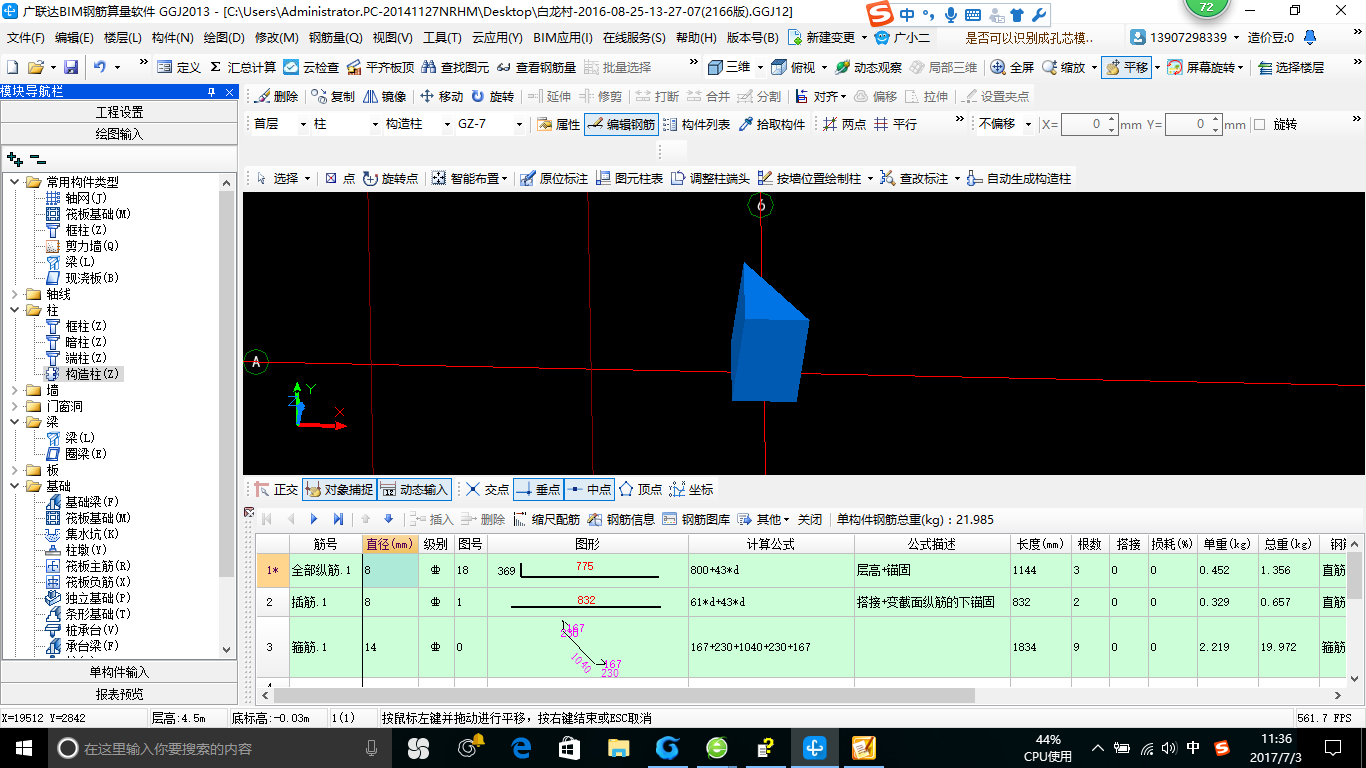Toggle 中点 midpoint snap

point(589,489)
